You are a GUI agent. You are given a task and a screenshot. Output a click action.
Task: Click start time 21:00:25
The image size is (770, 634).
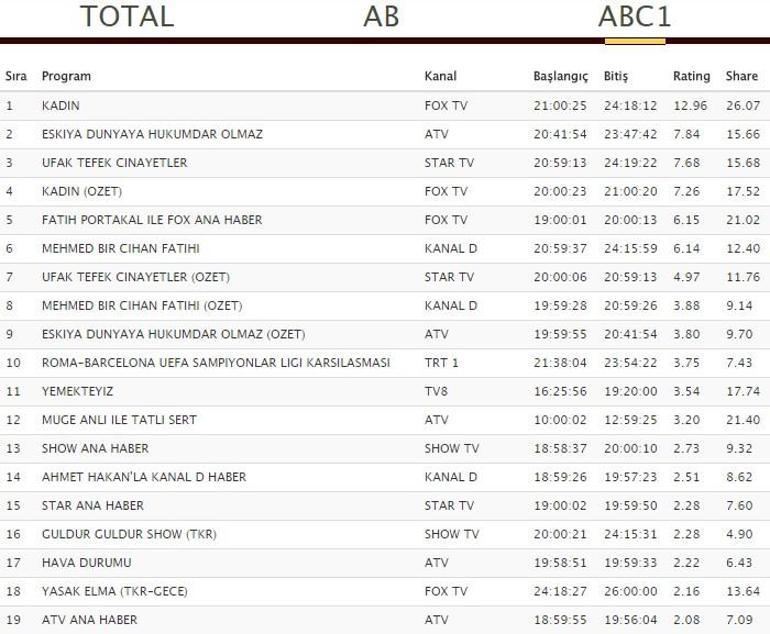click(560, 106)
